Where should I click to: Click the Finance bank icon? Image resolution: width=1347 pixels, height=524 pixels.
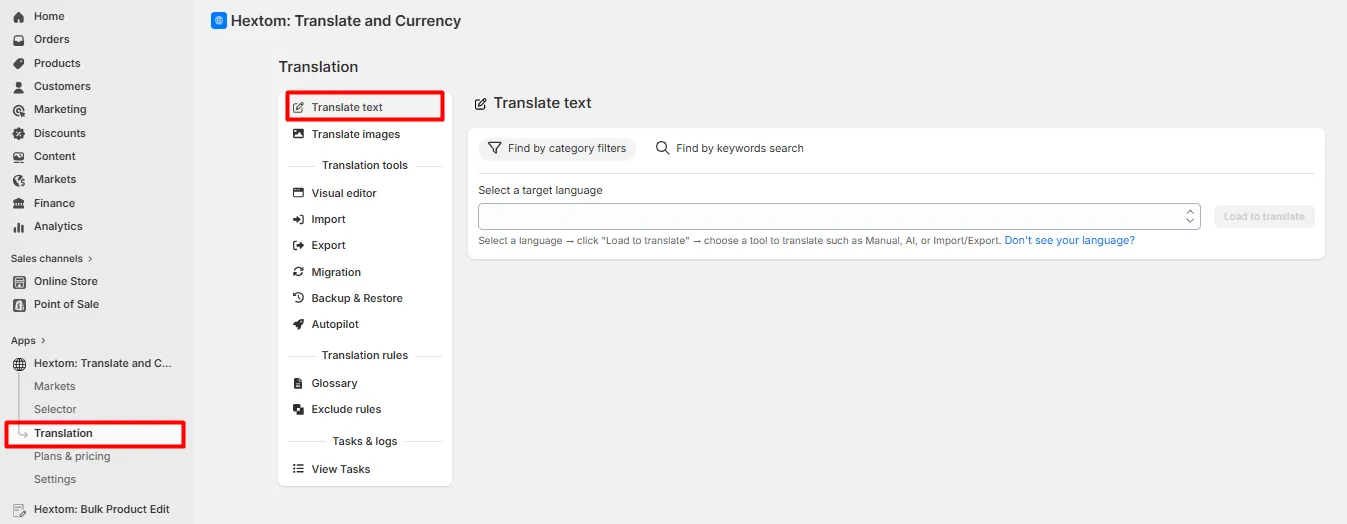tap(19, 203)
